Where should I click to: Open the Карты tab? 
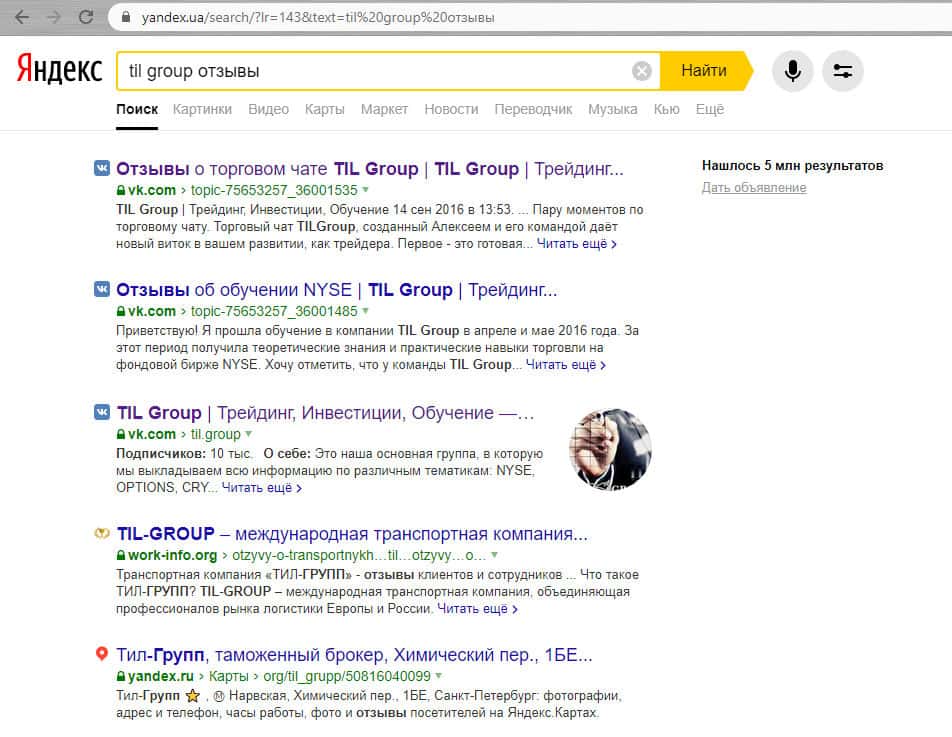pos(324,109)
